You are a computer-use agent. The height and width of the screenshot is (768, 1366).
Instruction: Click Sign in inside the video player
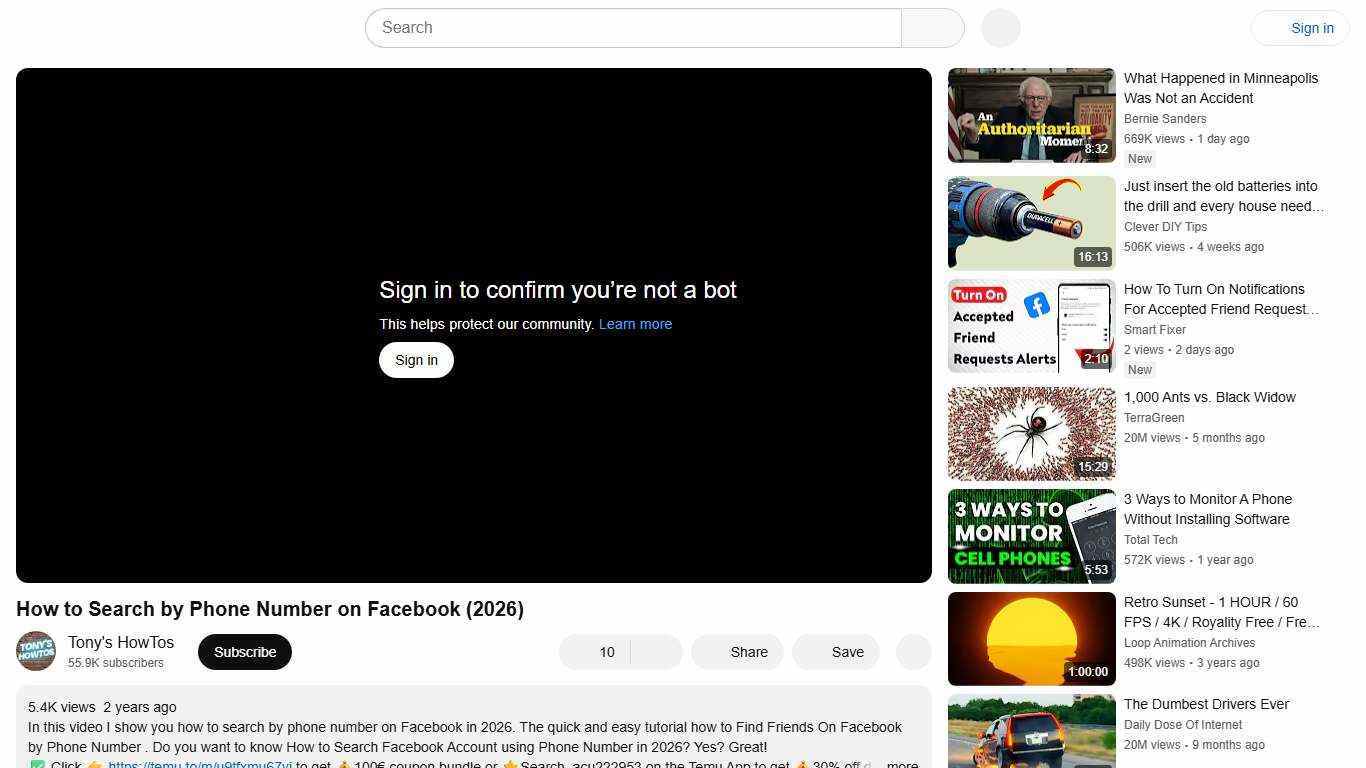[416, 360]
